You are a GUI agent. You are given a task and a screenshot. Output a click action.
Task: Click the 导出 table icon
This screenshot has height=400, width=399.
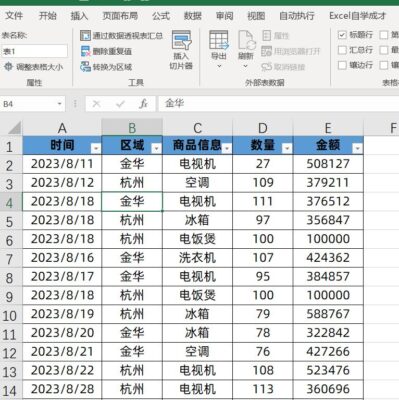point(219,40)
